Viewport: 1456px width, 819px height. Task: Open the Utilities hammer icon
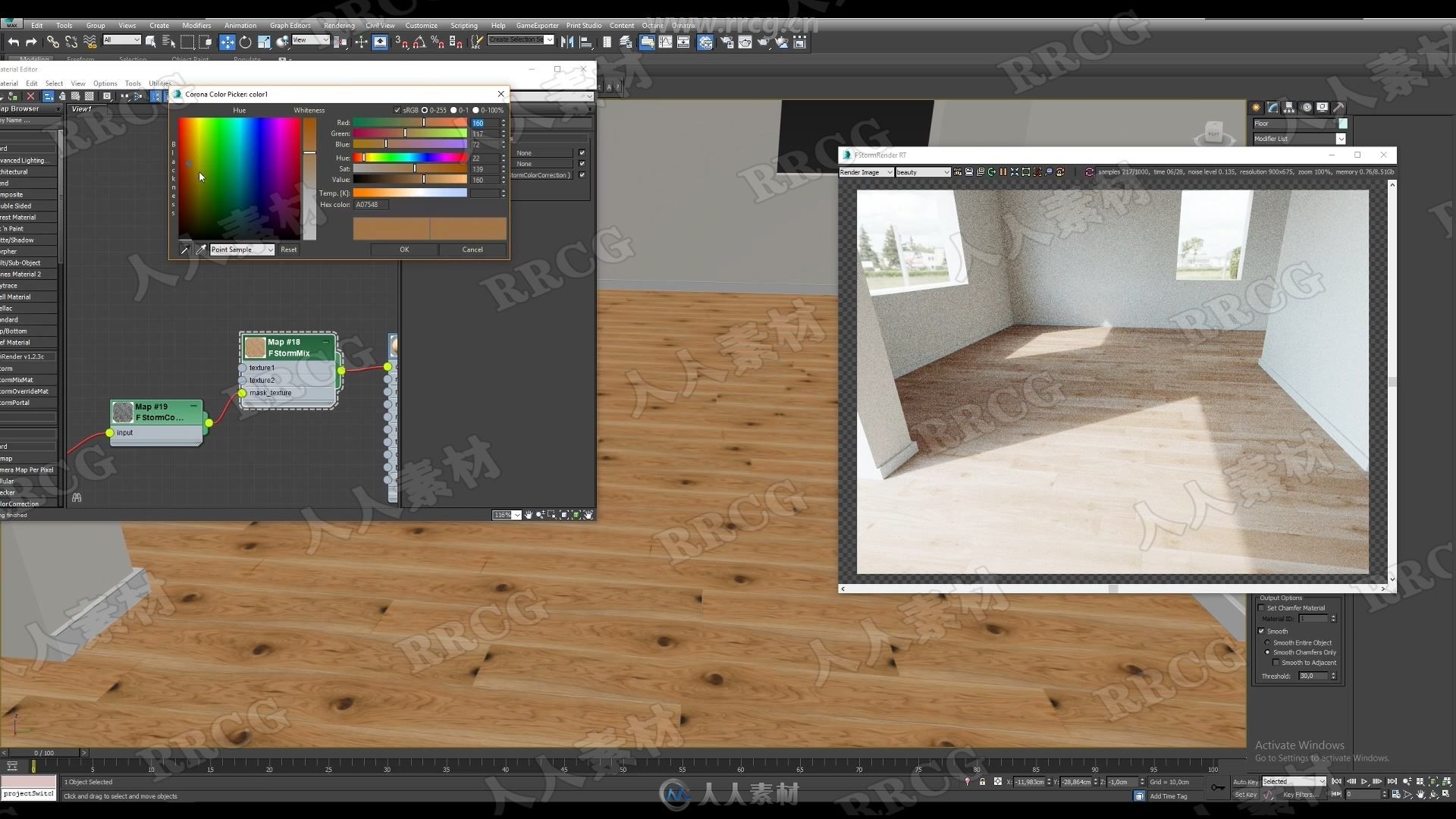tap(1339, 108)
